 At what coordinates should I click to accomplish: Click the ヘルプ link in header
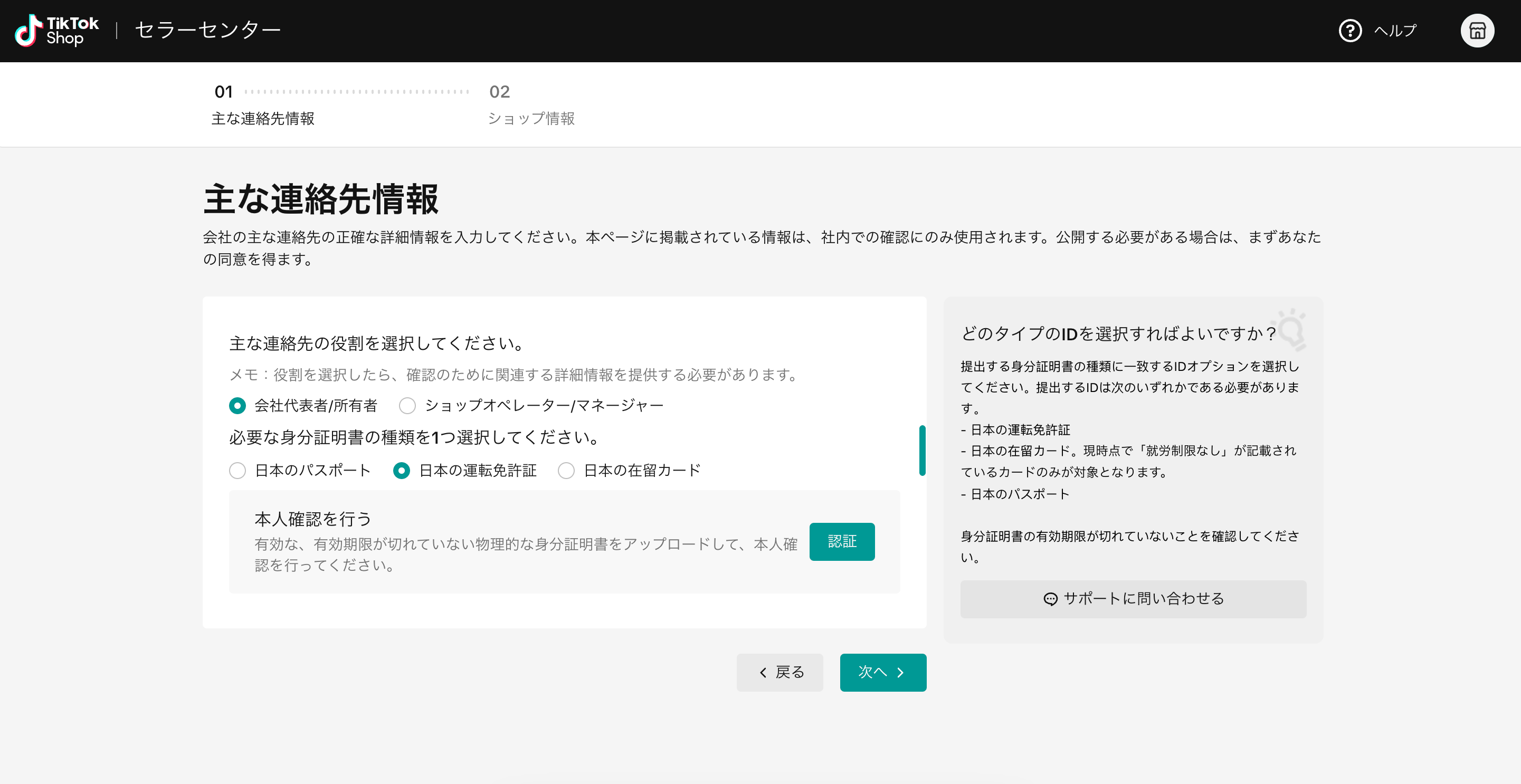(1395, 31)
